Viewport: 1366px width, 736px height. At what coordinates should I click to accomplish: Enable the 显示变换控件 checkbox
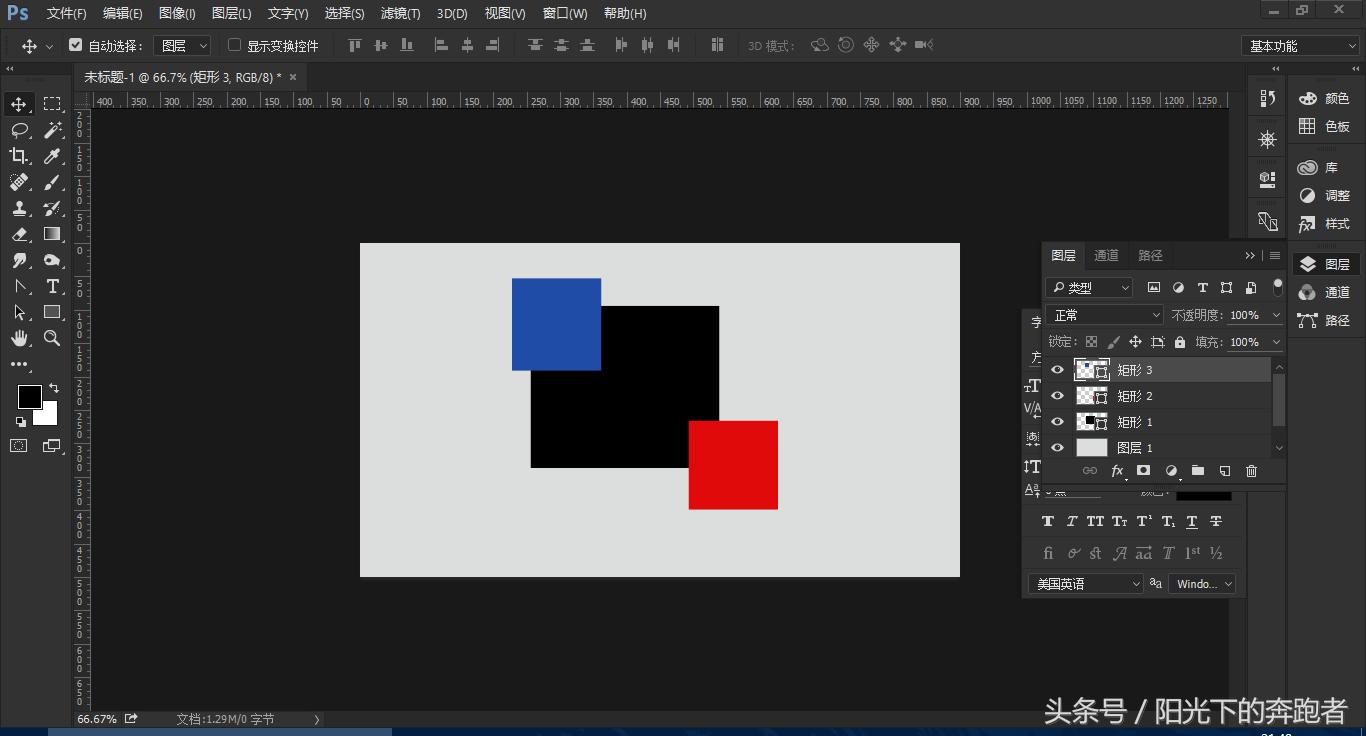point(235,45)
